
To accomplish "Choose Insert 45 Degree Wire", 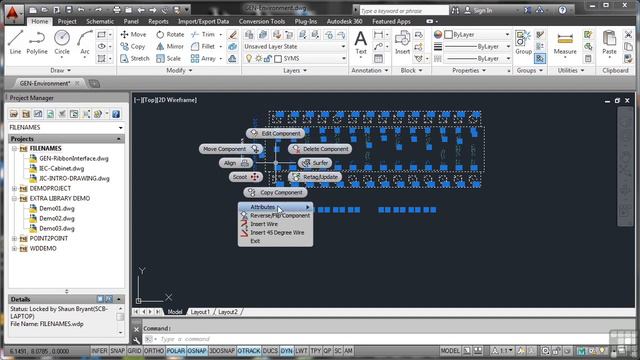I will pyautogui.click(x=276, y=233).
